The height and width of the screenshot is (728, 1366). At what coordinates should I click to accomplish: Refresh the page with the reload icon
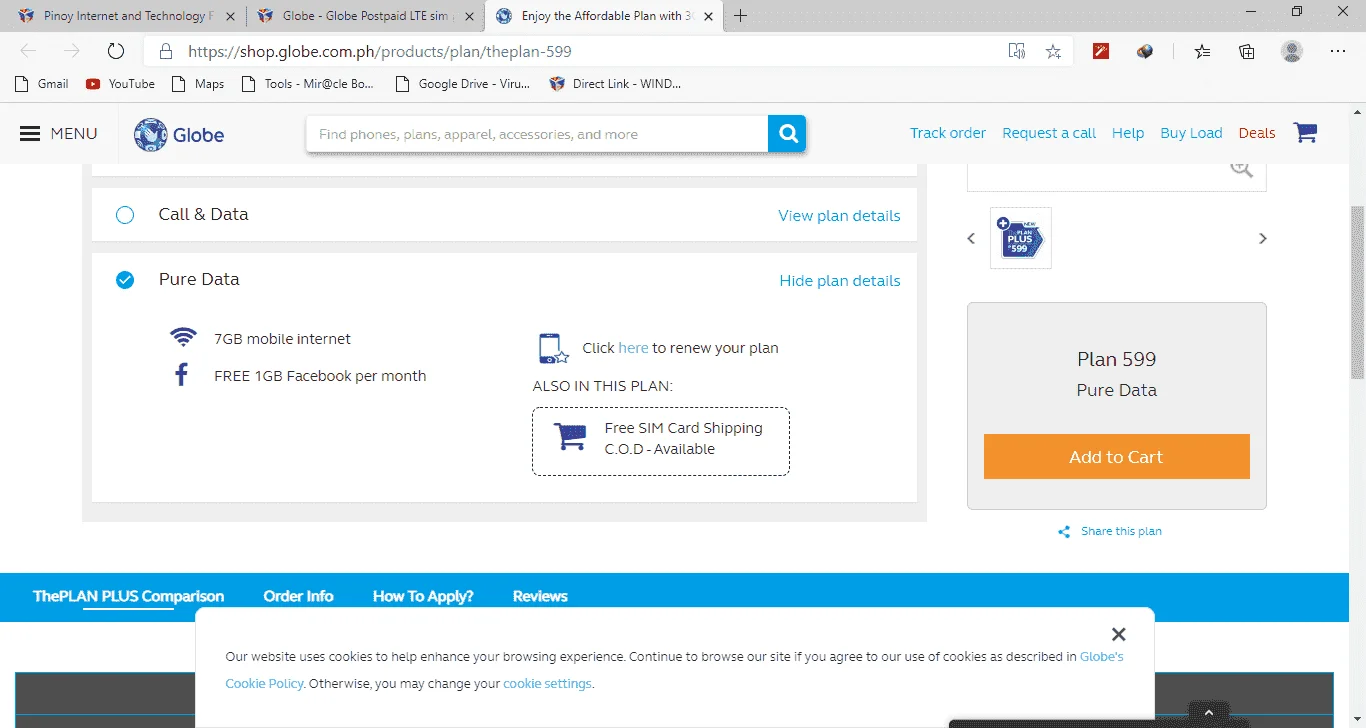coord(115,51)
